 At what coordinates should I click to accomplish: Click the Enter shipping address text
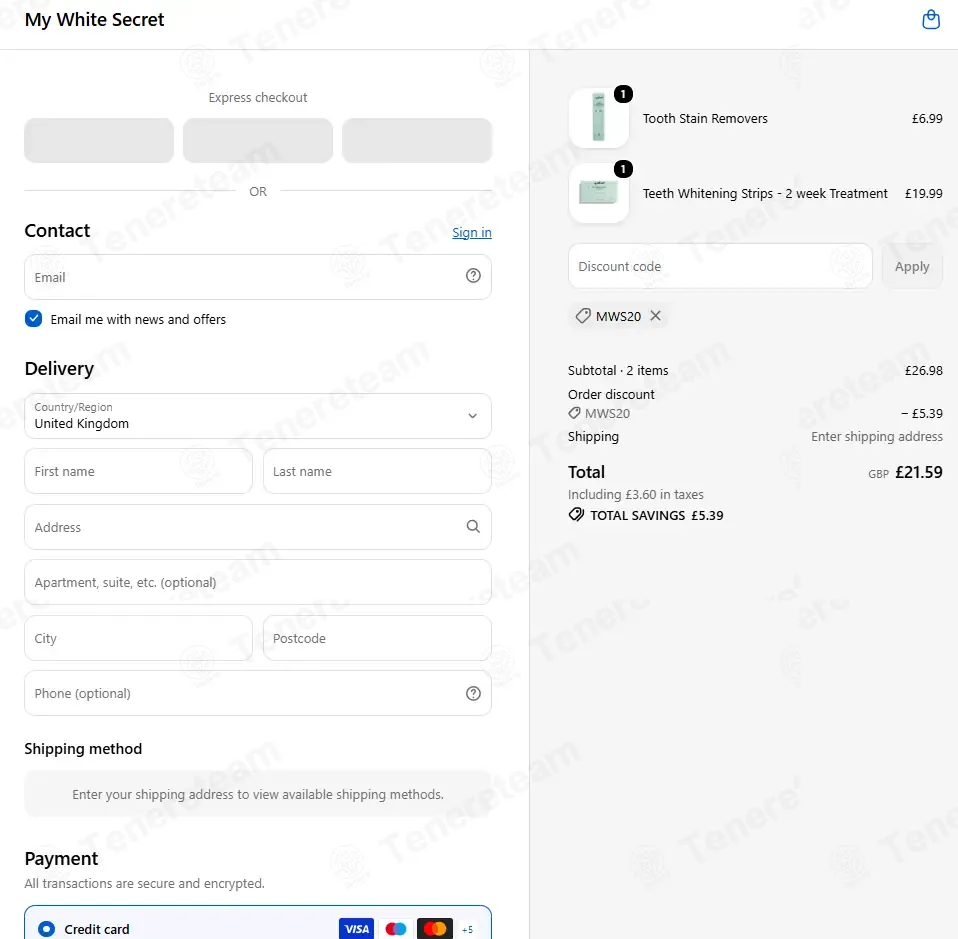coord(877,436)
